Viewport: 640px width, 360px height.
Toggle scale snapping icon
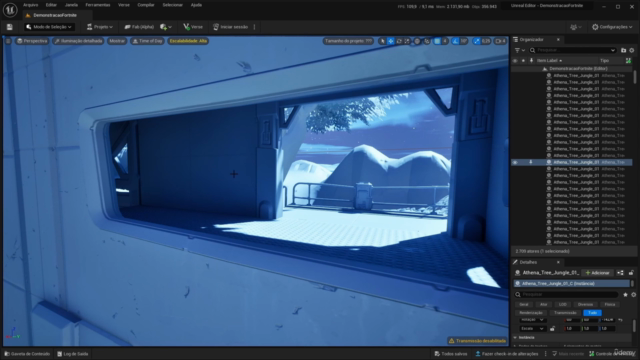click(476, 41)
